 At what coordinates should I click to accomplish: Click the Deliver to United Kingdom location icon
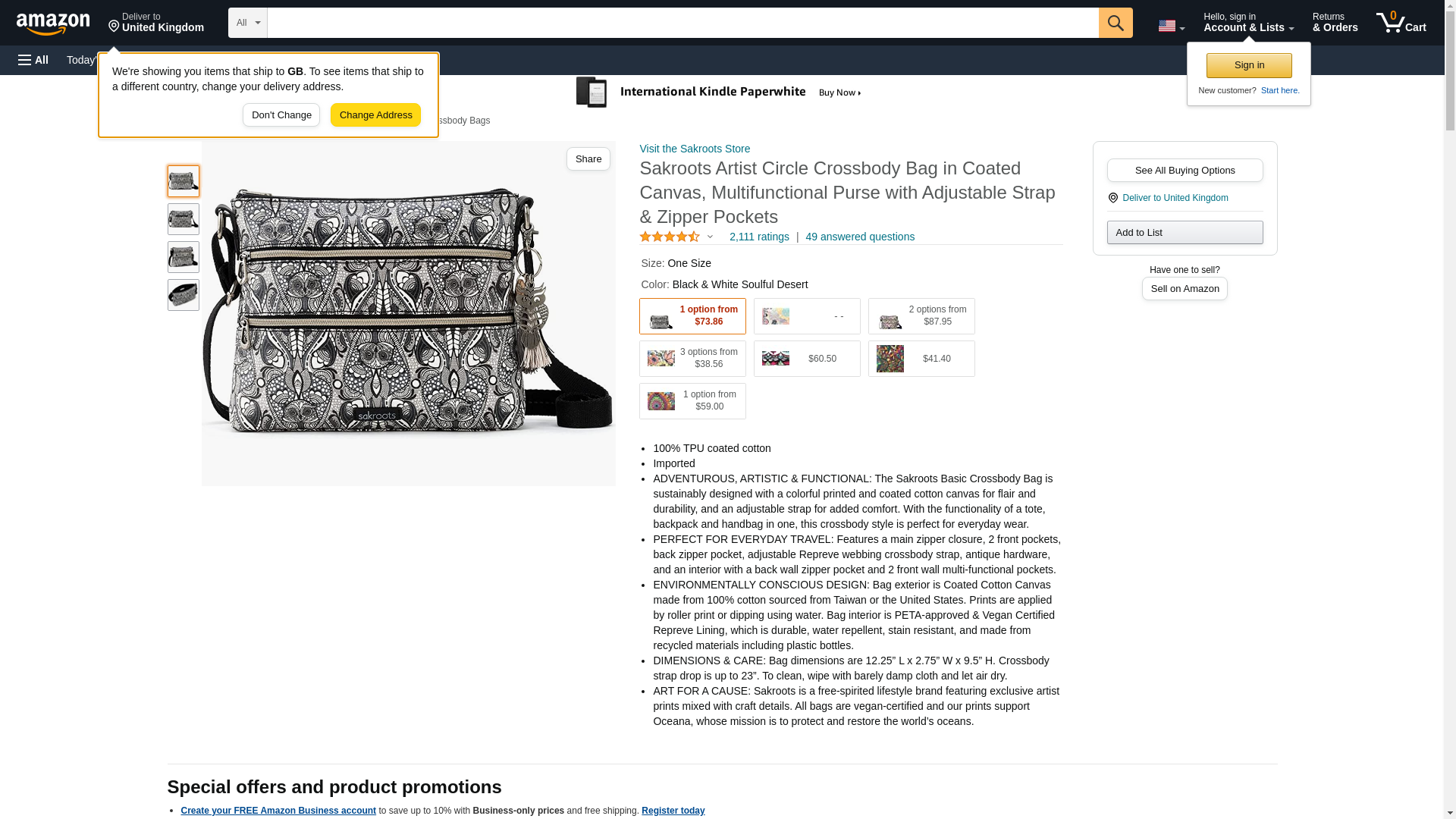pyautogui.click(x=1112, y=198)
